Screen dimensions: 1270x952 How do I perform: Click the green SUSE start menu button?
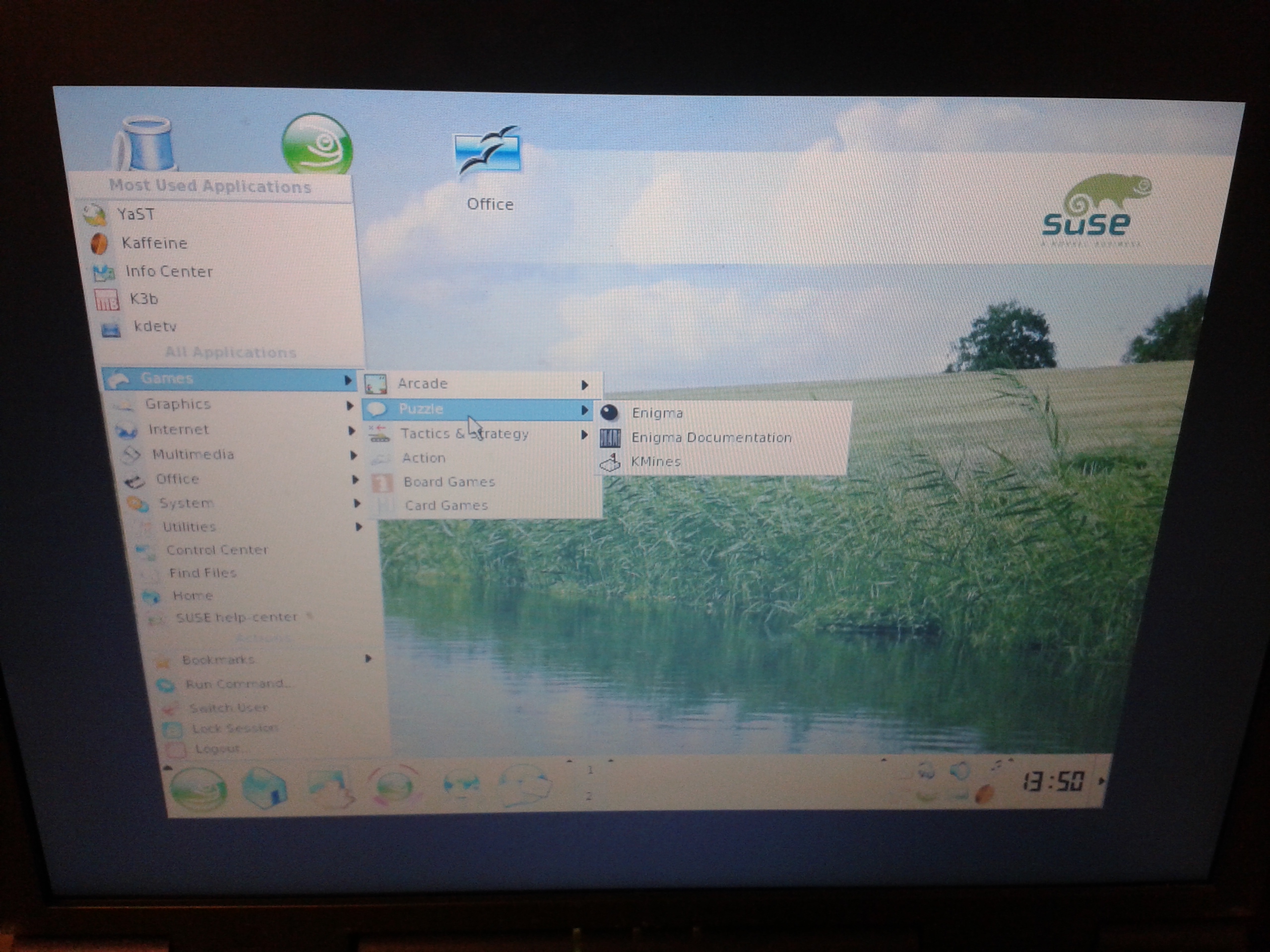(x=198, y=789)
